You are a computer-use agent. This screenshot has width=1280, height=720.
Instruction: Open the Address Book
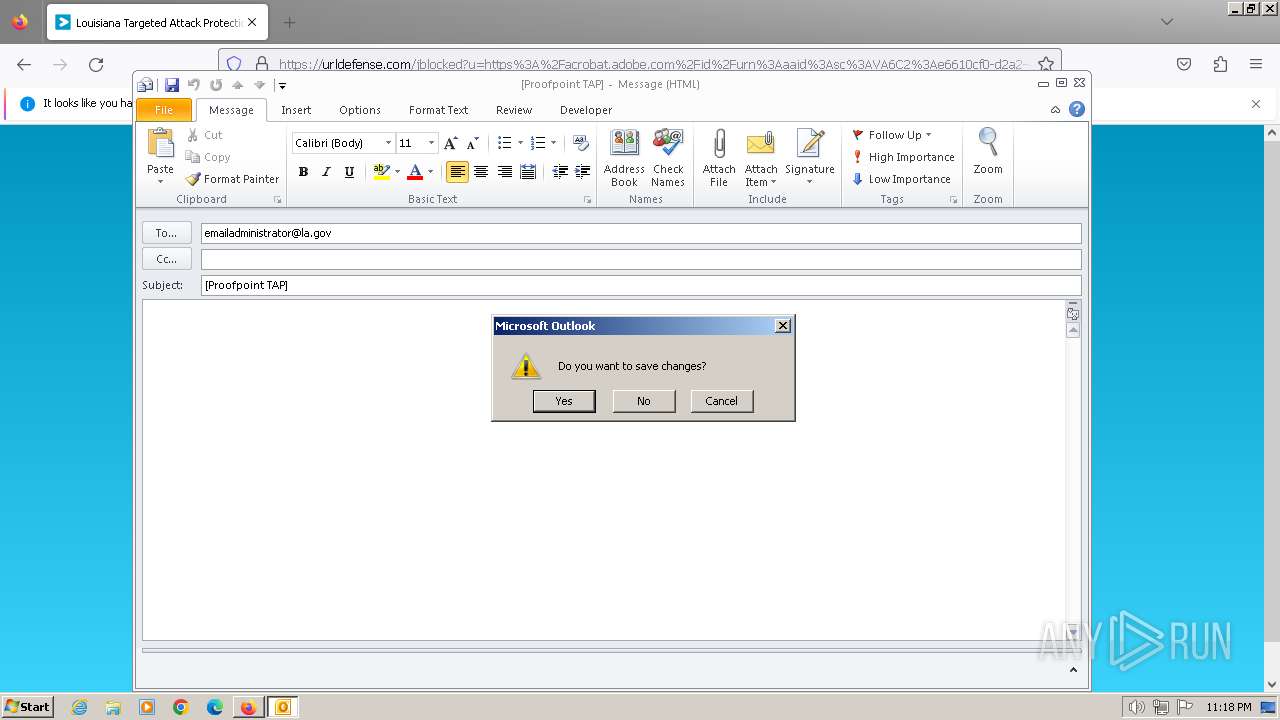coord(624,158)
